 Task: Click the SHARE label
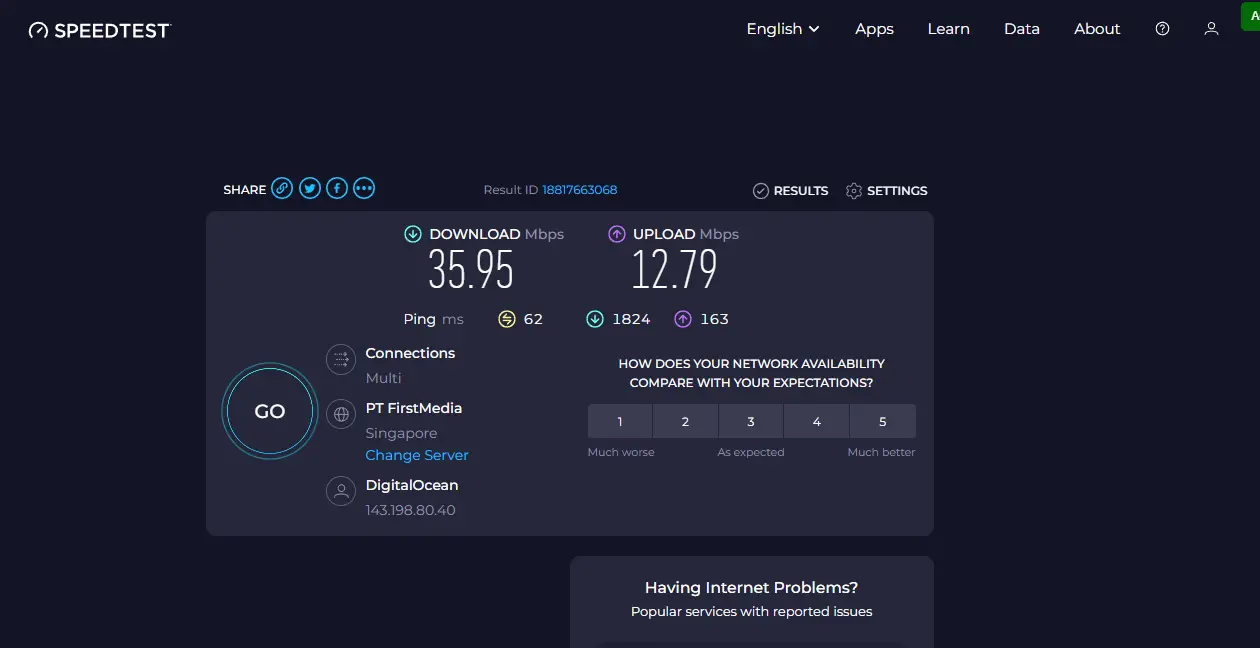click(245, 189)
